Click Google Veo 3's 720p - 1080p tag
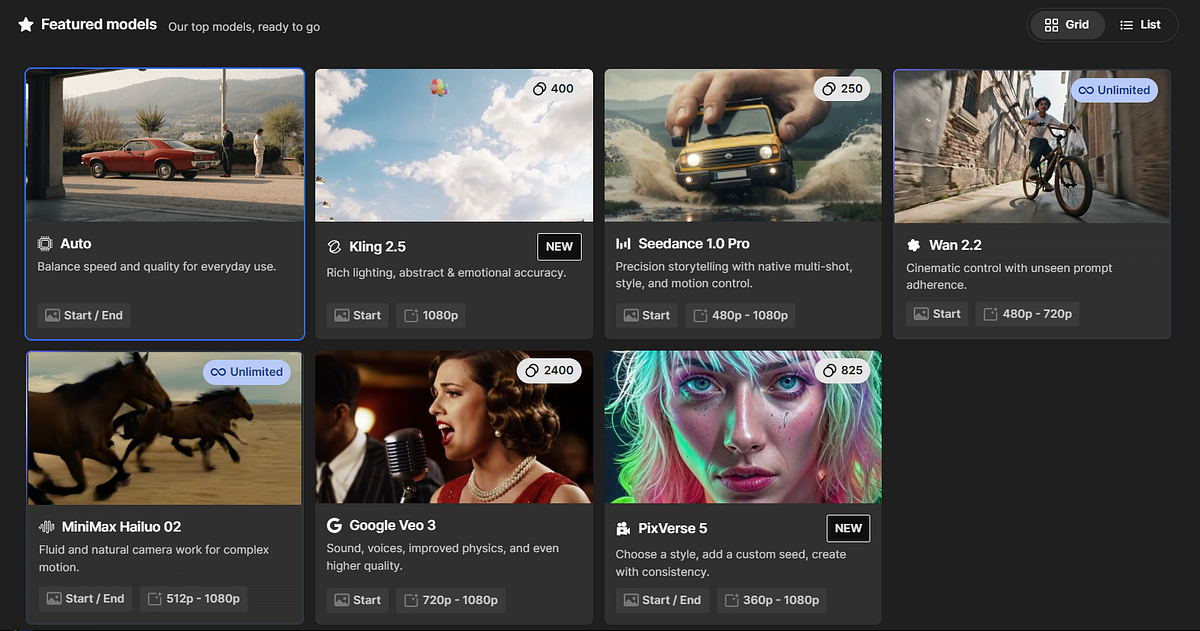Viewport: 1200px width, 631px height. tap(451, 600)
